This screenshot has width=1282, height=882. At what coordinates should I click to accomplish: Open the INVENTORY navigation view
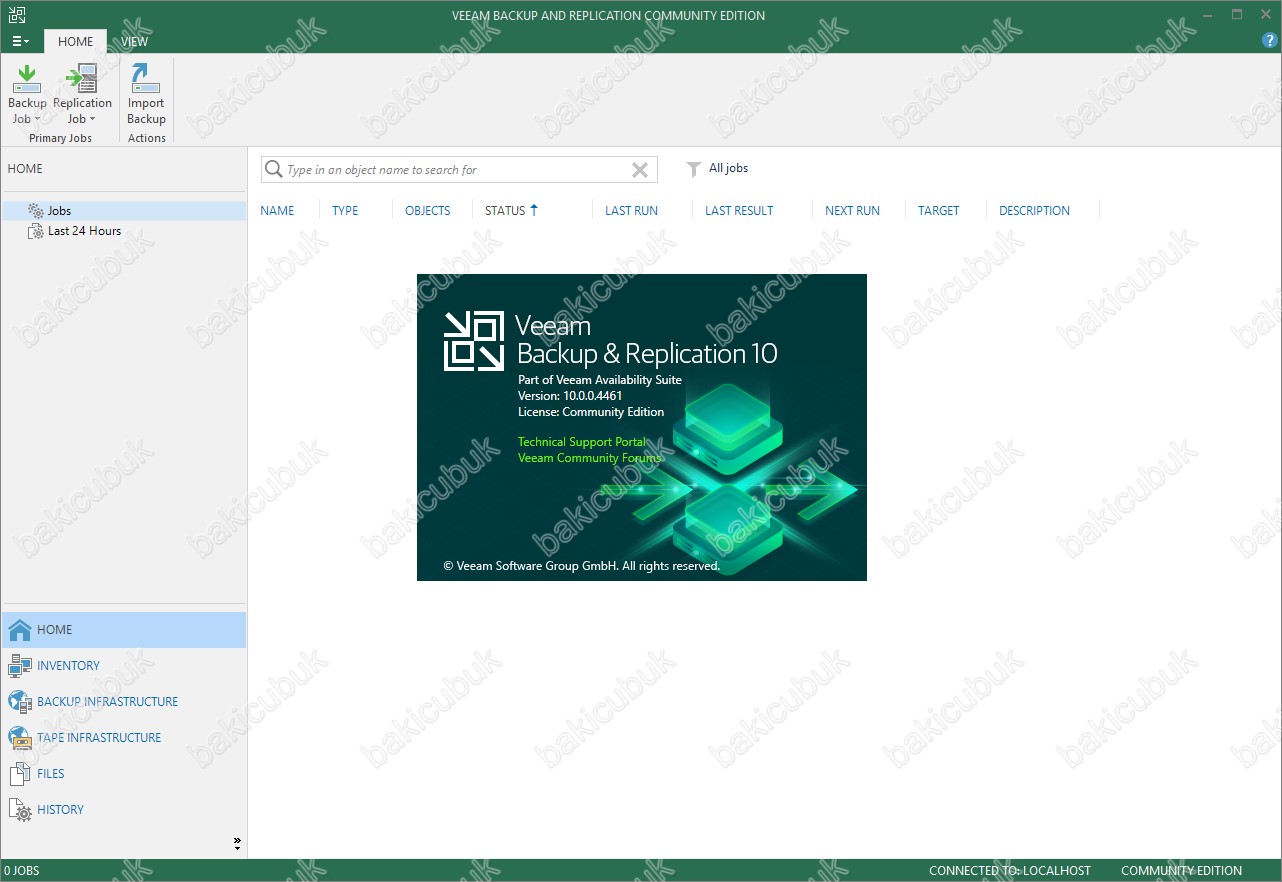click(124, 666)
